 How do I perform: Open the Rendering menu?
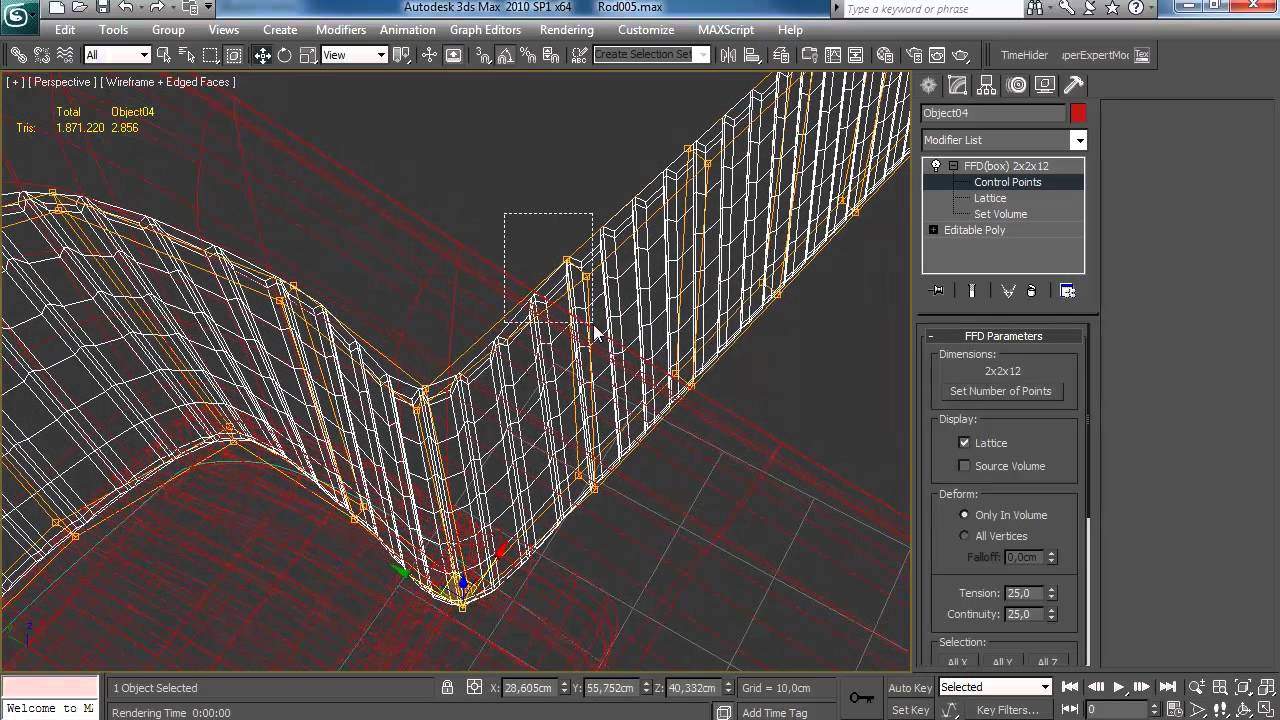(x=567, y=30)
